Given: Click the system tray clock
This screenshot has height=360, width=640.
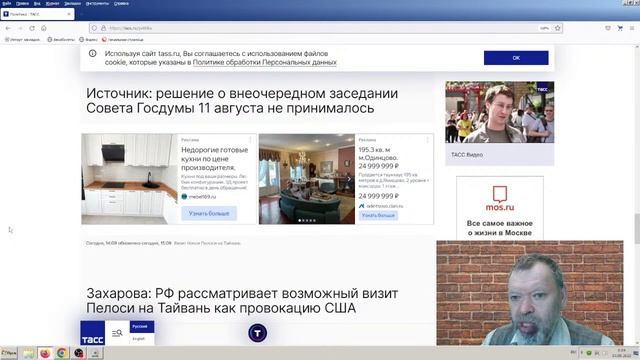Looking at the screenshot, I should tap(621, 353).
